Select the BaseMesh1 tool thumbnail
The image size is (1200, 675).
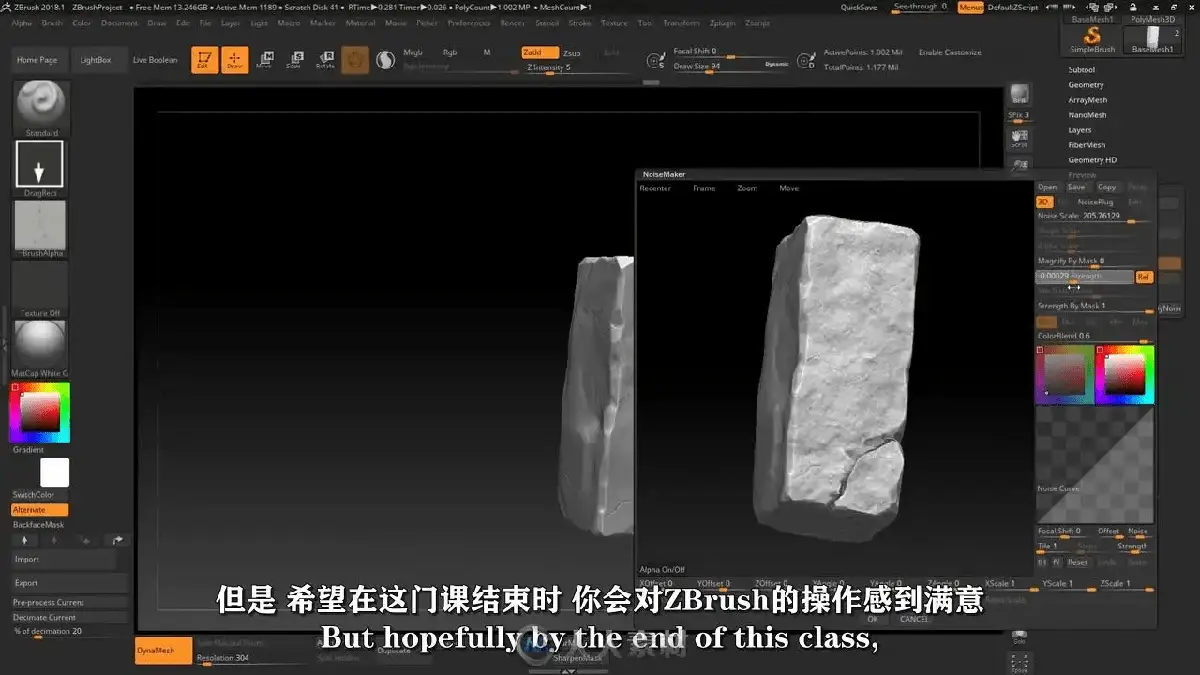coord(1153,41)
